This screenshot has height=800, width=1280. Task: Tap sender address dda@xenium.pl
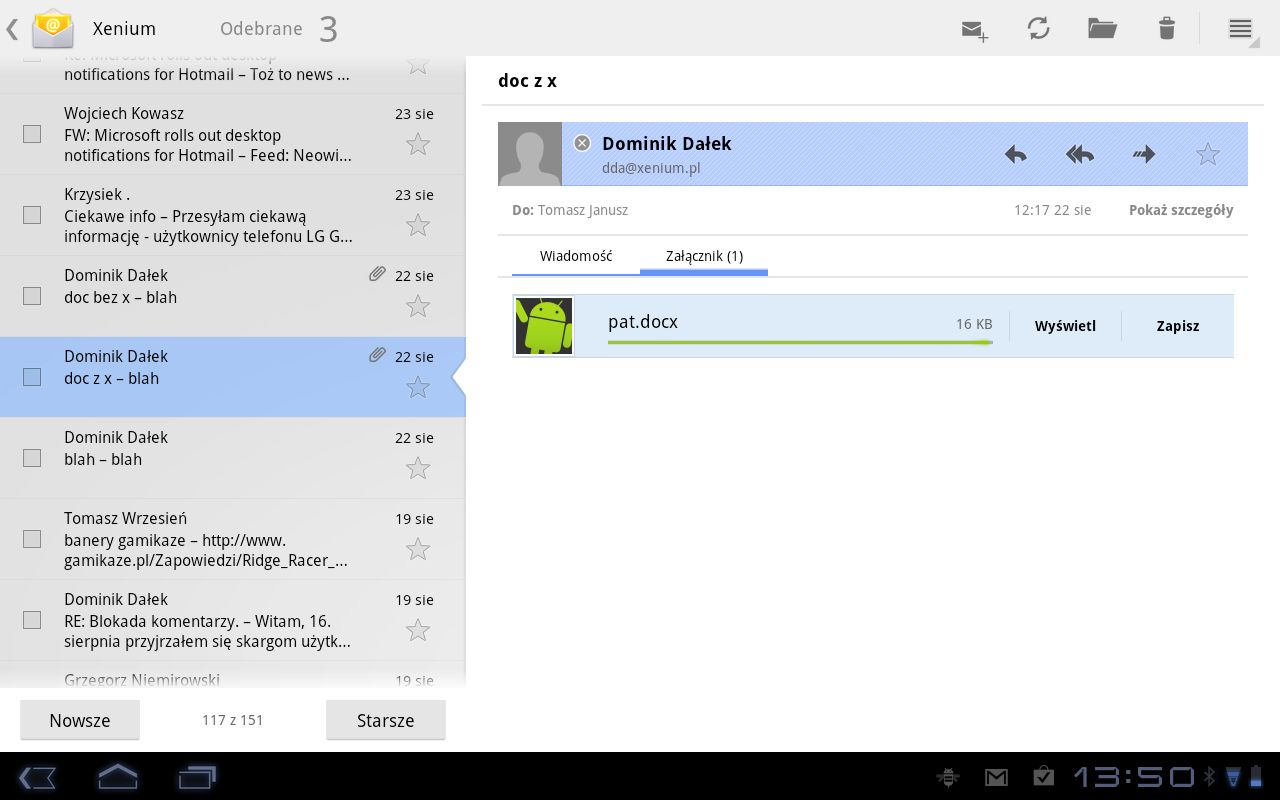[651, 168]
